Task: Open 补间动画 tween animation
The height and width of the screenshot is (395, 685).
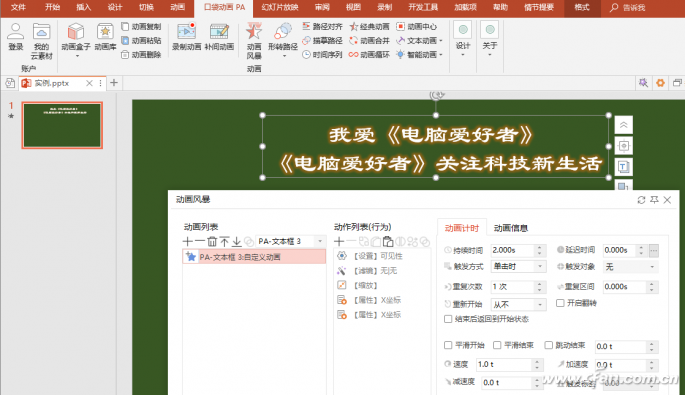Action: 219,37
